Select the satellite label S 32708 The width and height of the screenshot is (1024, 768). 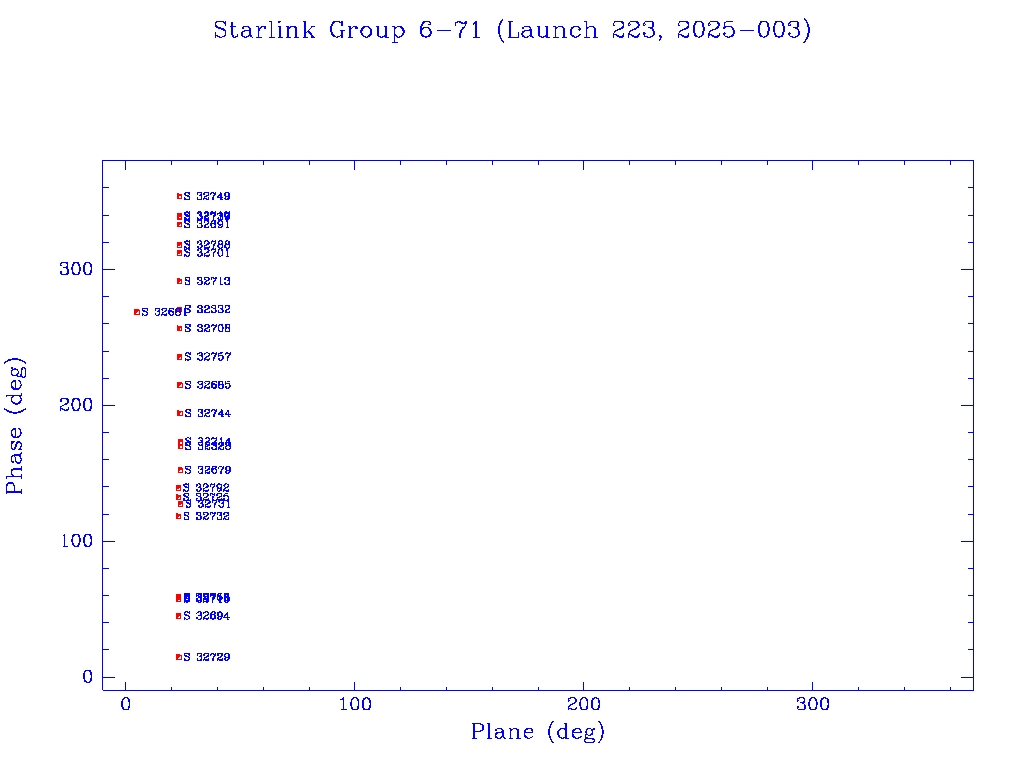pos(207,328)
